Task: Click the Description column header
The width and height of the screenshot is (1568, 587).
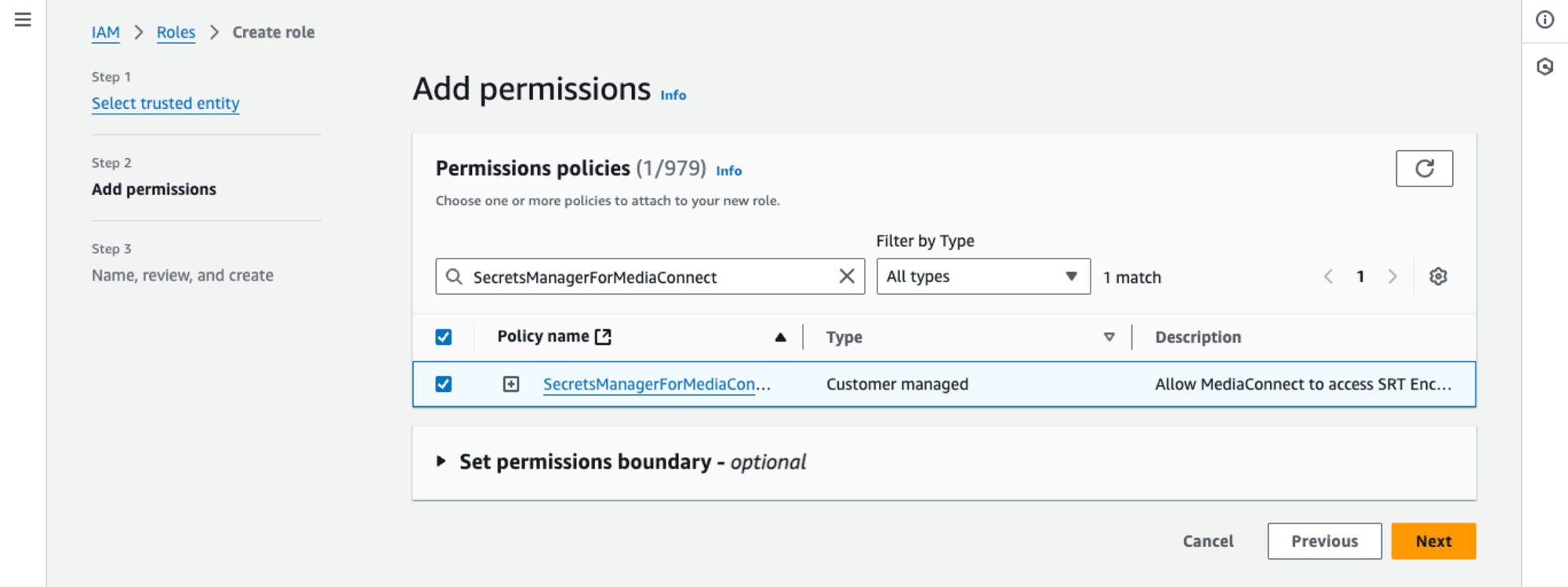Action: 1198,337
